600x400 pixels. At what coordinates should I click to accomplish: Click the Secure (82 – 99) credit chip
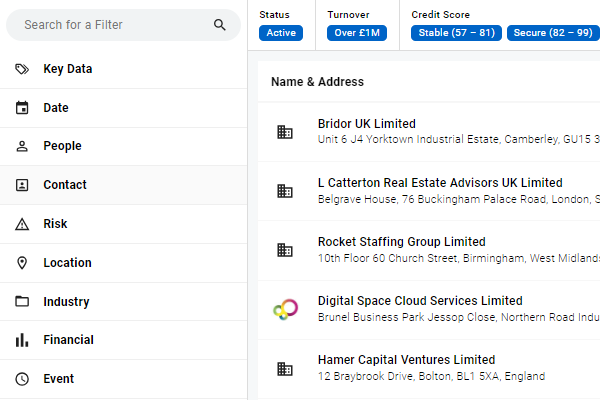click(x=553, y=33)
